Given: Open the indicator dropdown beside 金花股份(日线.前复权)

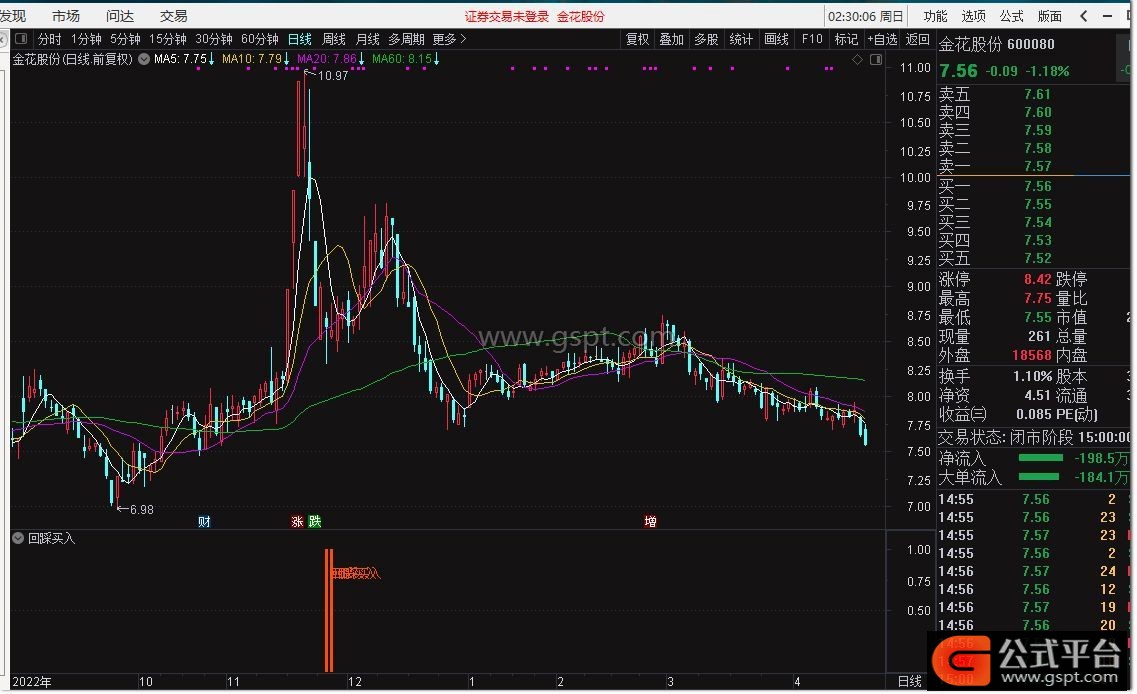Looking at the screenshot, I should click(144, 59).
